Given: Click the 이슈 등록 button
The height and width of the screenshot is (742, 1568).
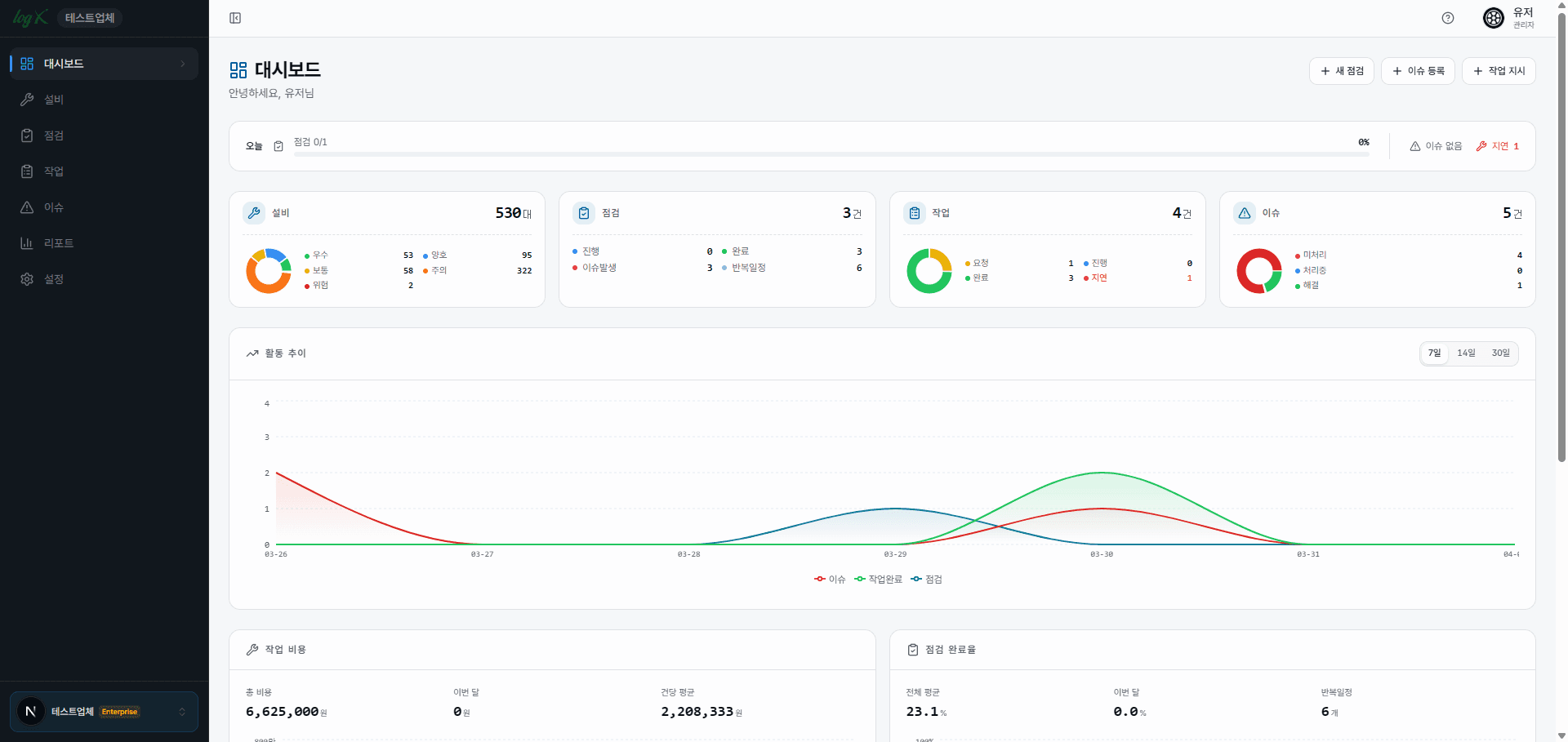Looking at the screenshot, I should click(x=1418, y=71).
